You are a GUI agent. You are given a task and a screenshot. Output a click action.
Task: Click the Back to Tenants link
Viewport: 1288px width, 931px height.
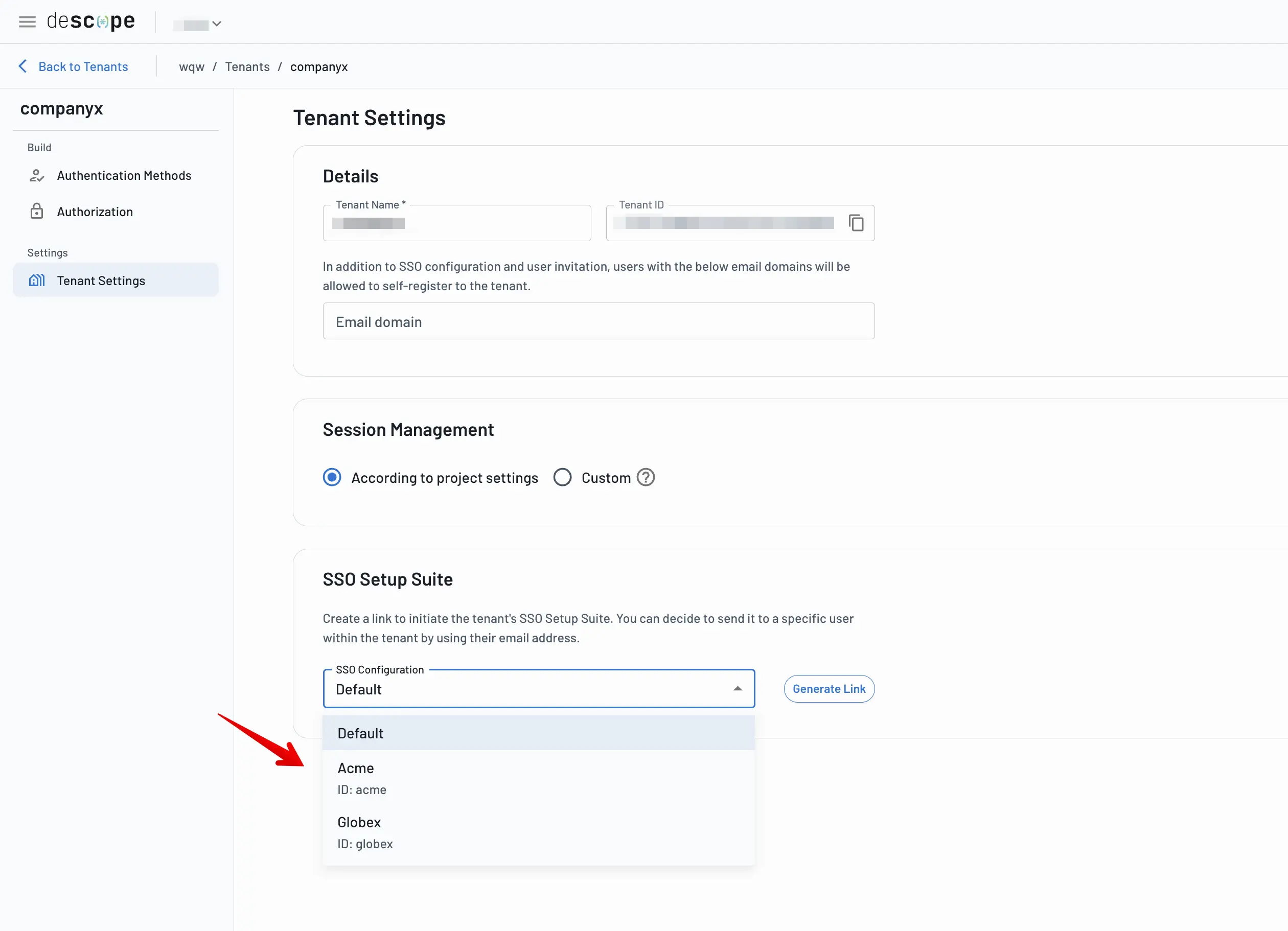pos(83,66)
